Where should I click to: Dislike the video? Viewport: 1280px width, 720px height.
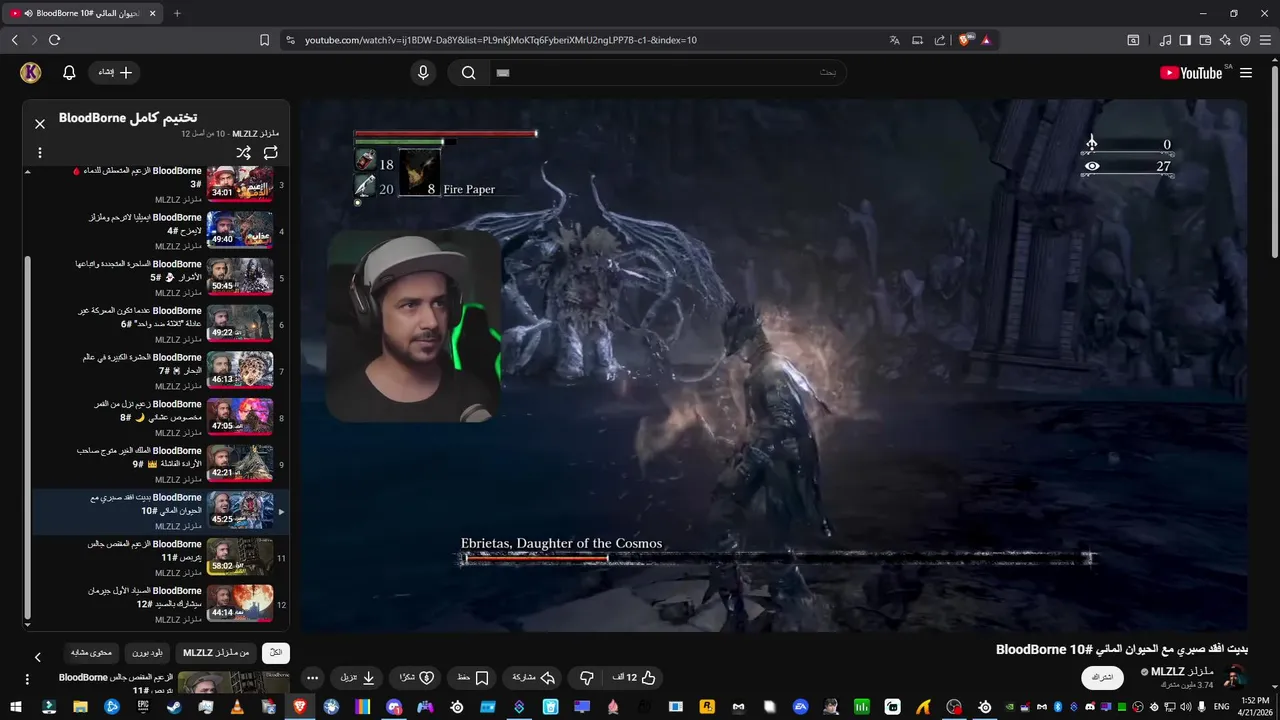tap(587, 678)
